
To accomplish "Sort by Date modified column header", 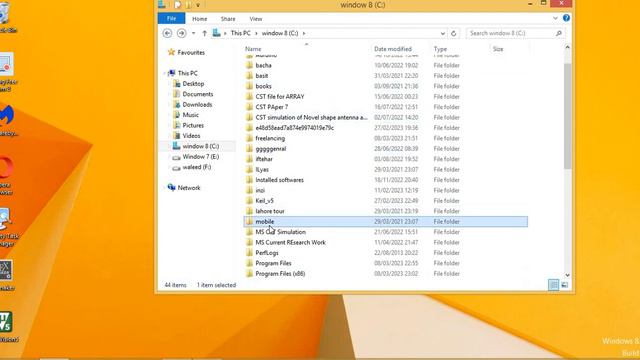I will point(393,49).
